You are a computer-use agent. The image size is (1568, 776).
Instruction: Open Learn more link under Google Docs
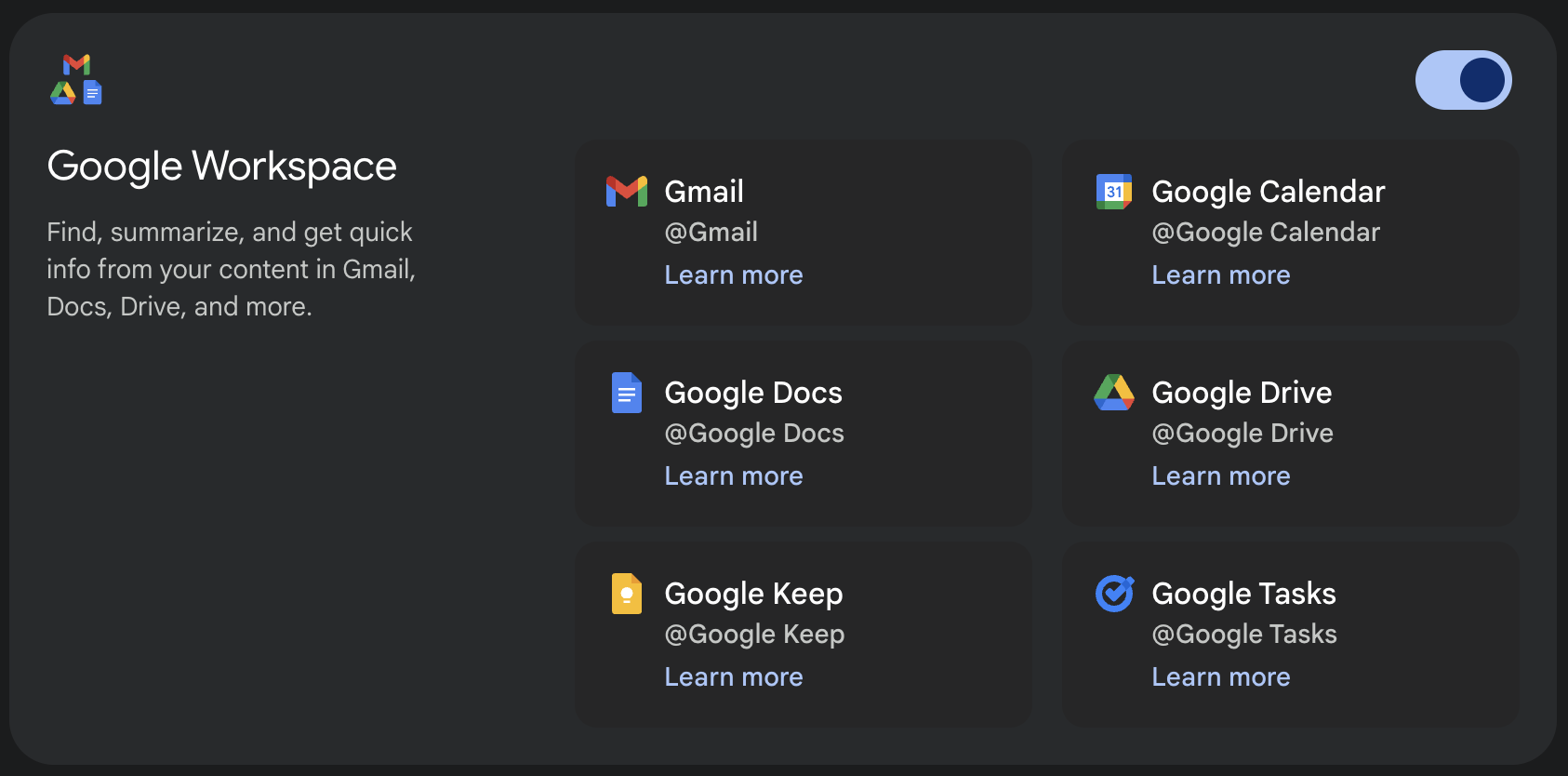(734, 476)
